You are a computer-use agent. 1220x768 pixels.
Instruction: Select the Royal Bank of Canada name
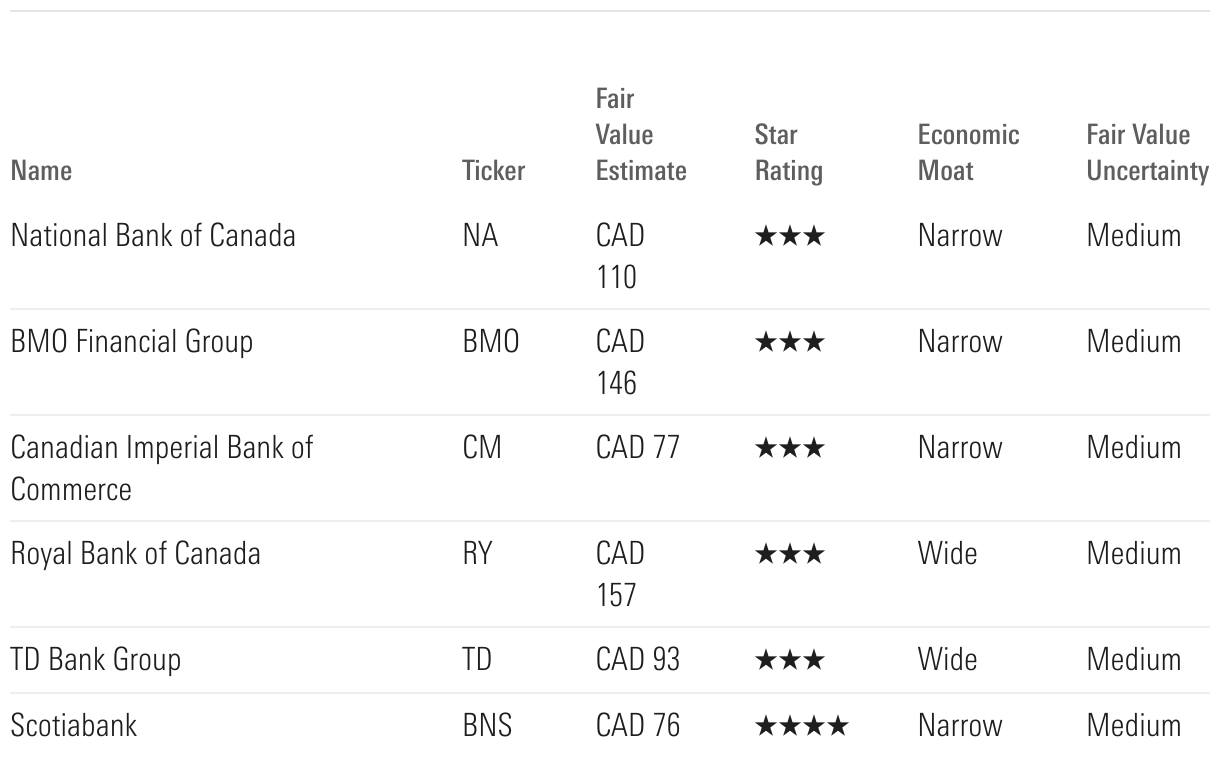coord(136,554)
